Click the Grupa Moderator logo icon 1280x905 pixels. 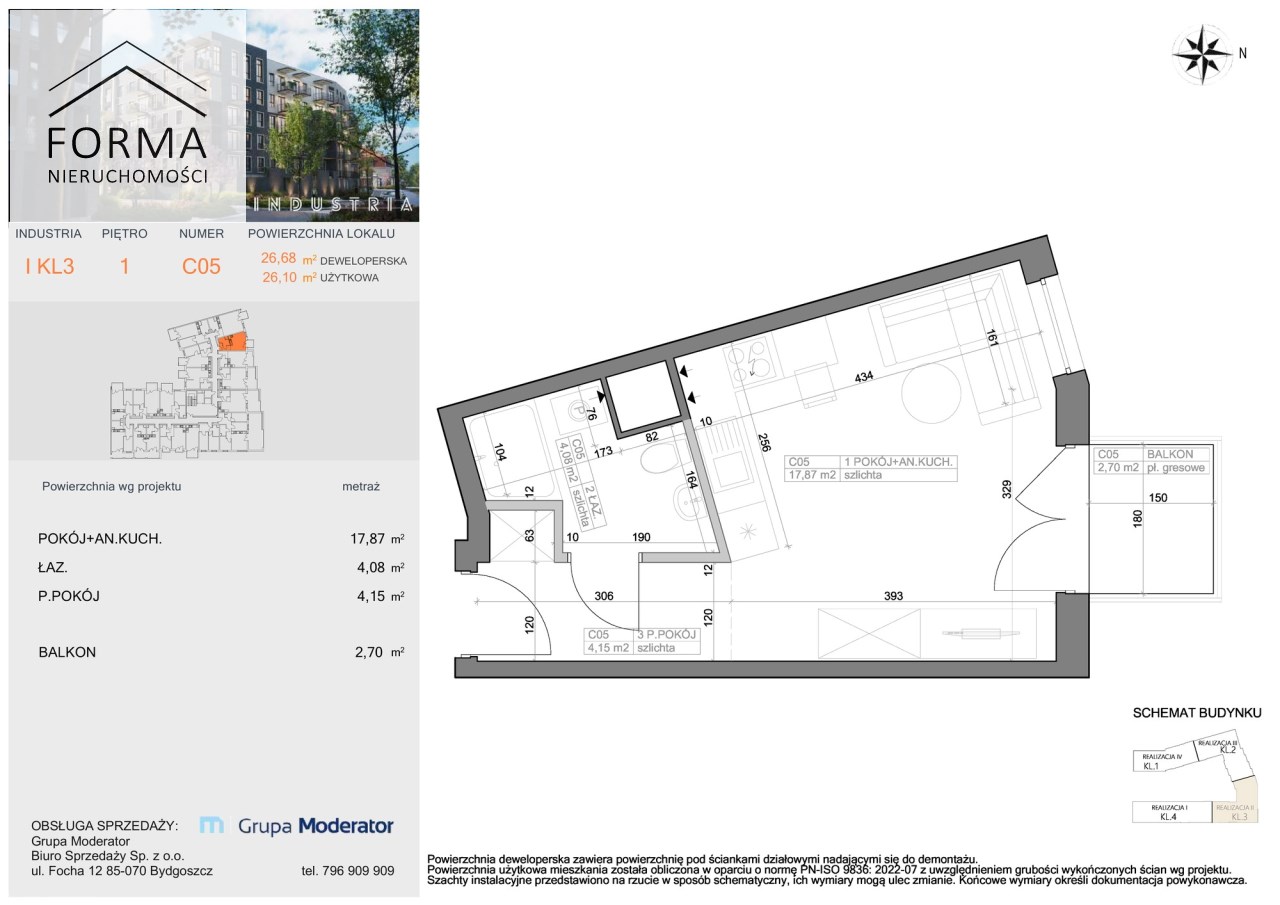[x=212, y=826]
